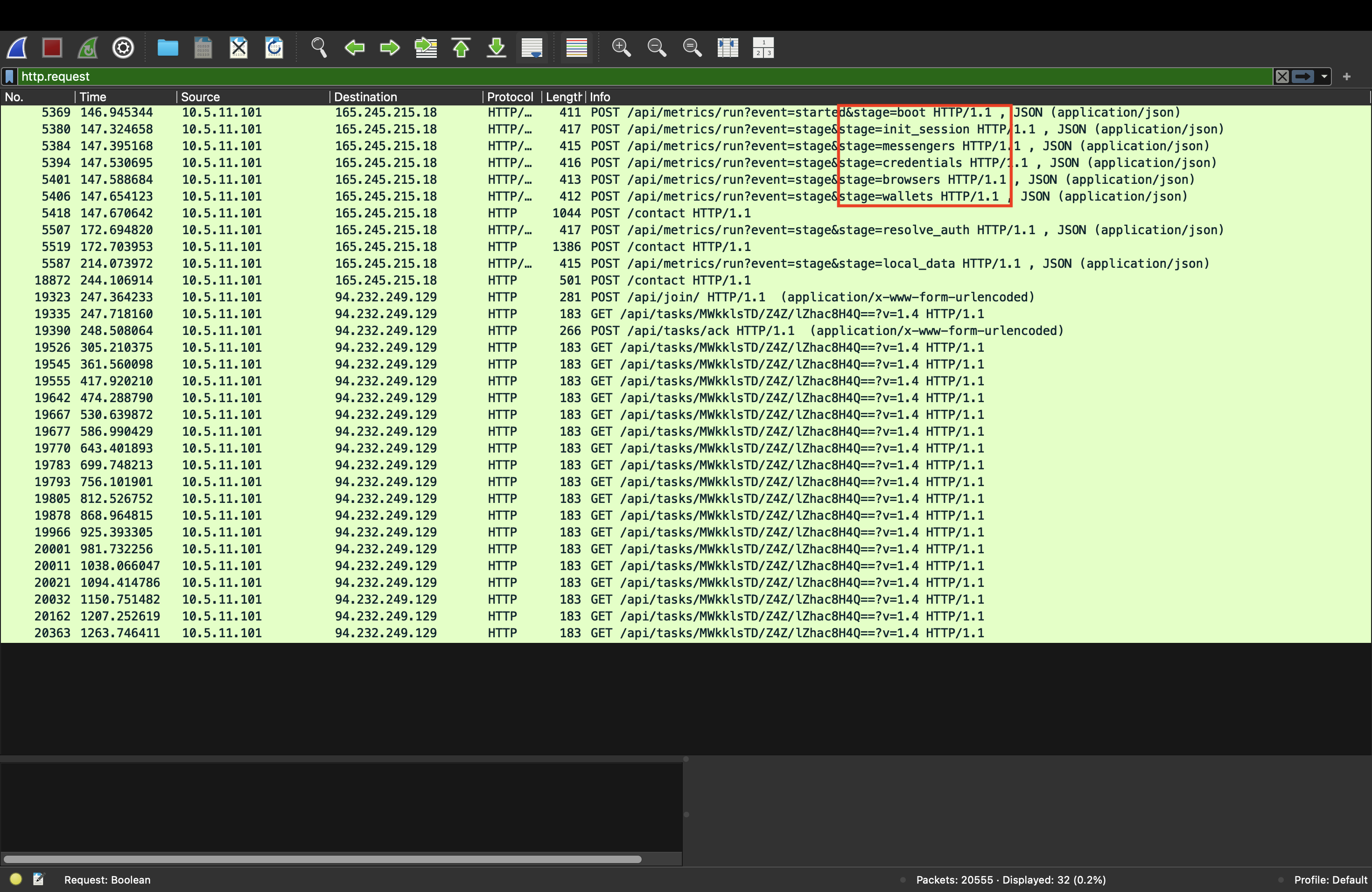Click the Request: Boolean status text
This screenshot has width=1372, height=892.
[107, 880]
